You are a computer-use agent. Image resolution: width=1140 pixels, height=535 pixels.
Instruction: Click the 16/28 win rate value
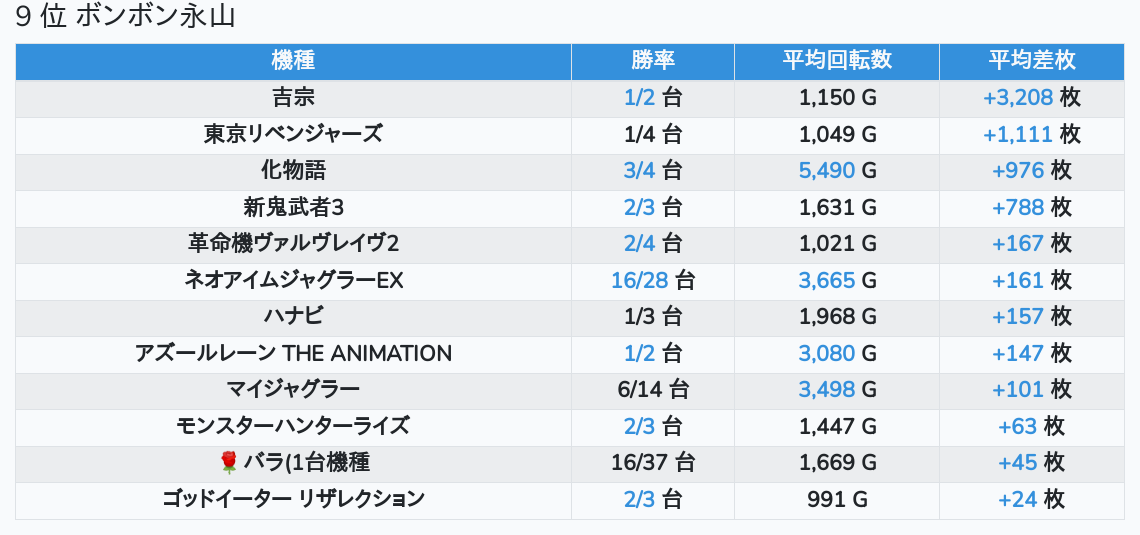coord(639,280)
